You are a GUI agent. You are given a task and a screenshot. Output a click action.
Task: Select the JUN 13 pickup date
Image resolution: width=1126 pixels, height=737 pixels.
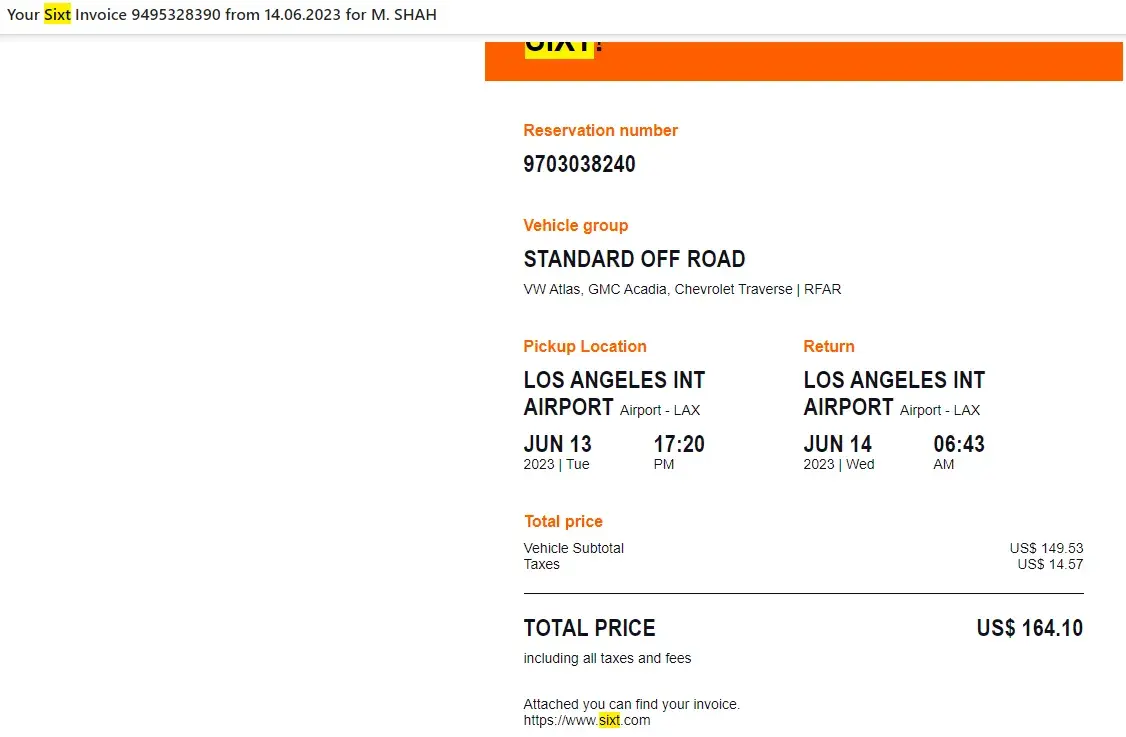pos(557,444)
